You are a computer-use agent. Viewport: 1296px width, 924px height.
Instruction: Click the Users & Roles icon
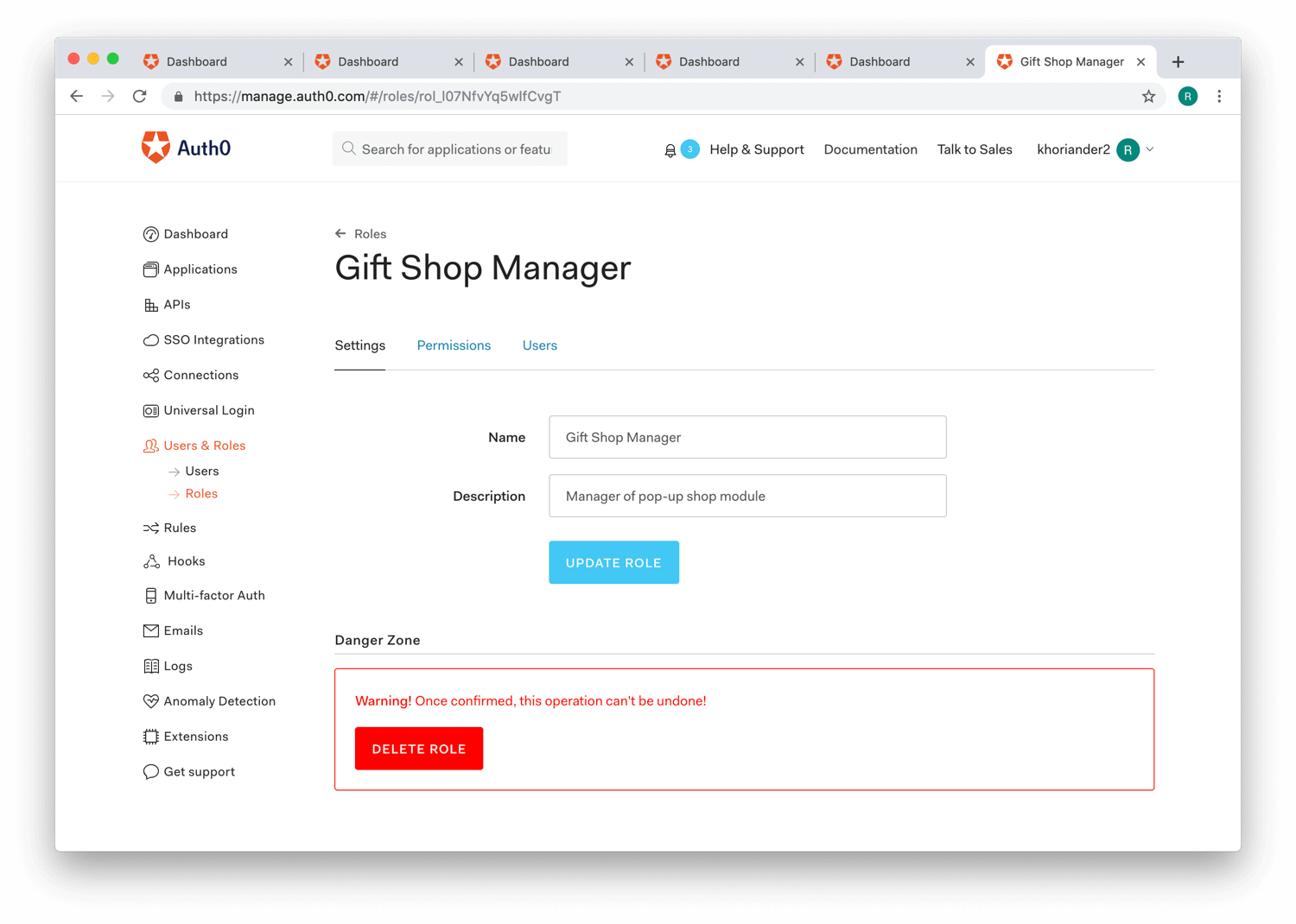150,446
